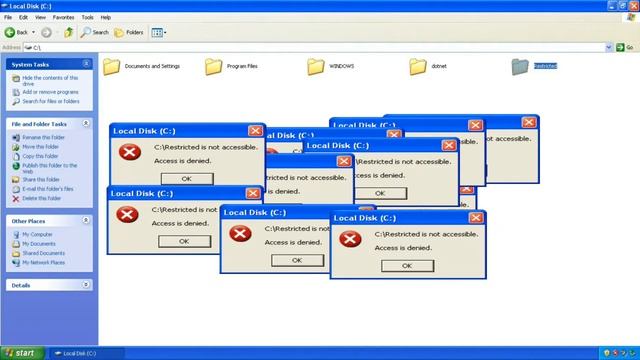The image size is (640, 360).
Task: Expand the address bar dropdown arrow
Action: [x=609, y=47]
